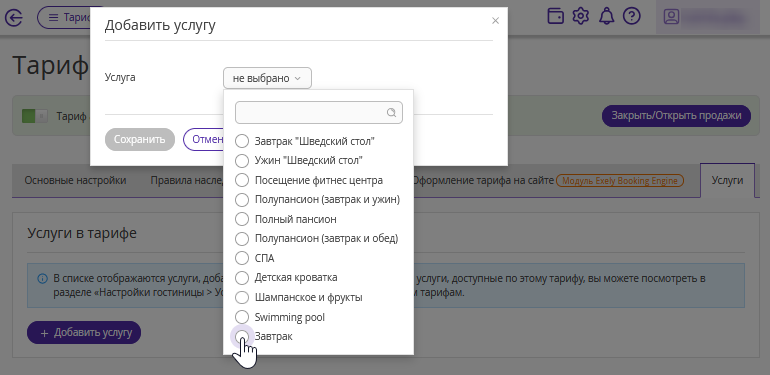Click the Сохранить button
Viewport: 770px width, 375px height.
(x=140, y=139)
